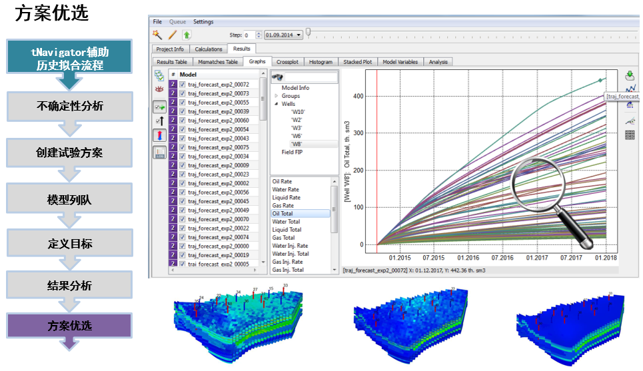Click the green download export icon beside graph
Image resolution: width=643 pixels, height=371 pixels.
coord(629,75)
